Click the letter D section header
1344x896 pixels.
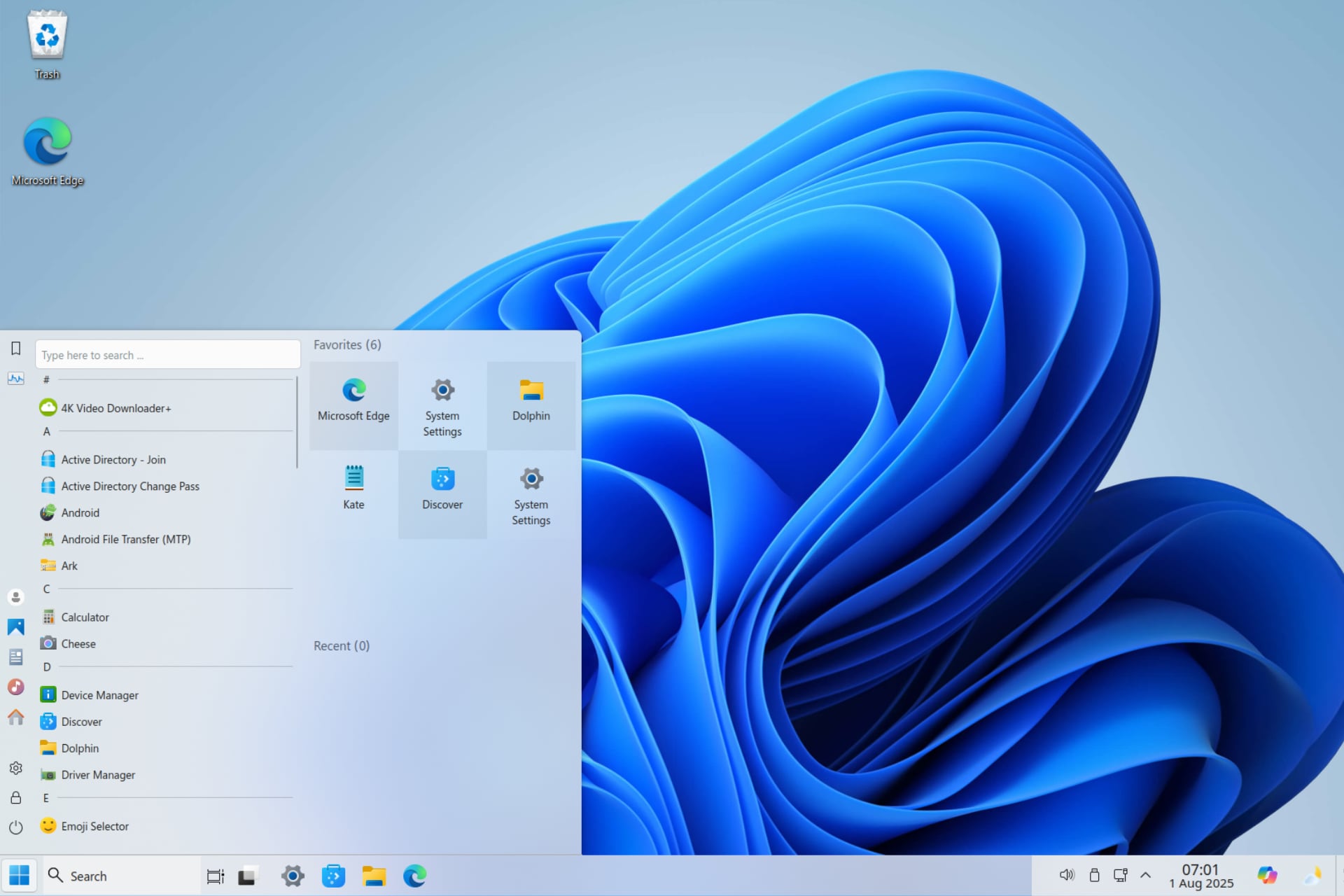pos(46,667)
